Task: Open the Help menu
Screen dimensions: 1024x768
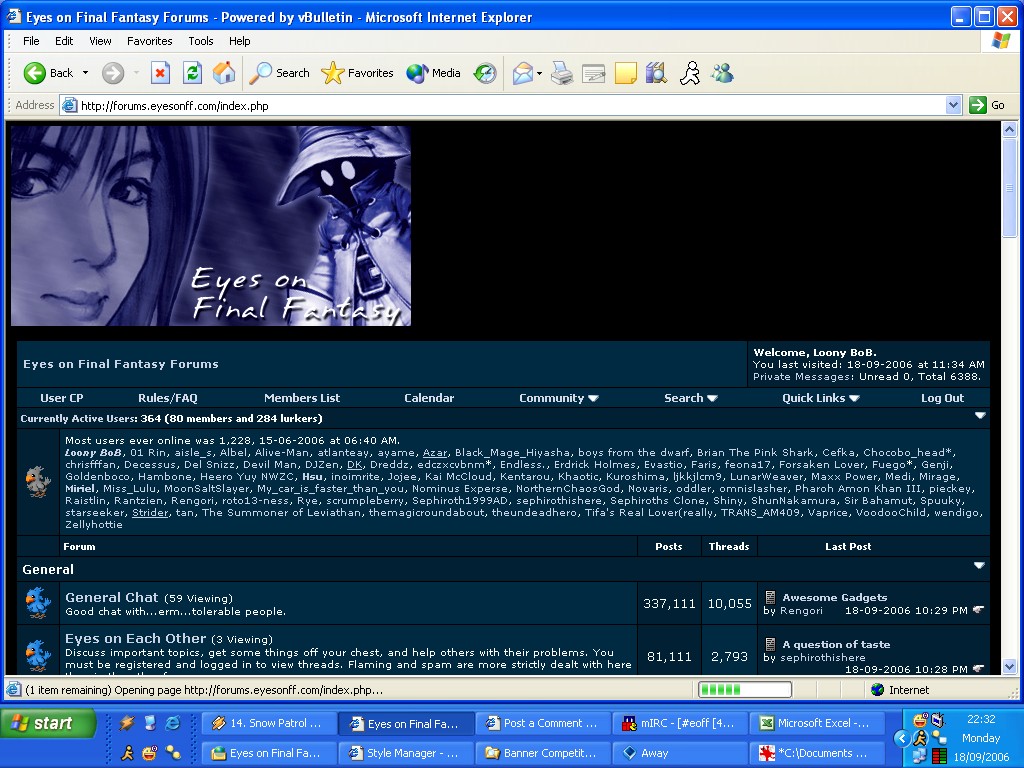Action: pyautogui.click(x=240, y=40)
